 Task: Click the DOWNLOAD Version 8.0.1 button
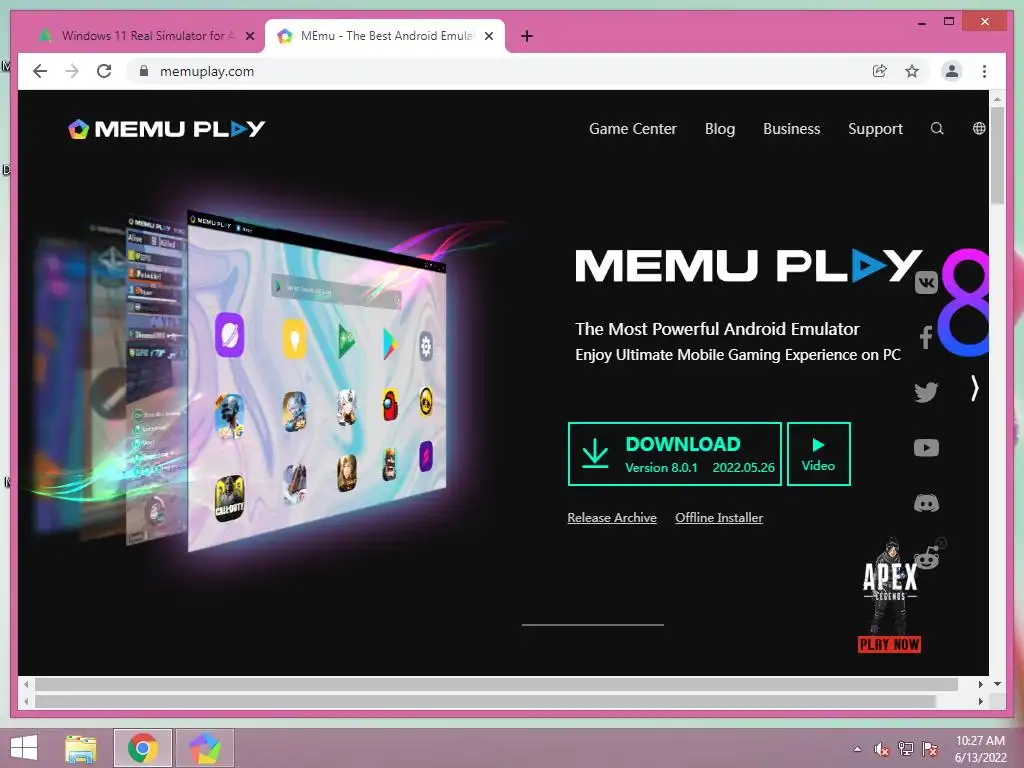[675, 454]
